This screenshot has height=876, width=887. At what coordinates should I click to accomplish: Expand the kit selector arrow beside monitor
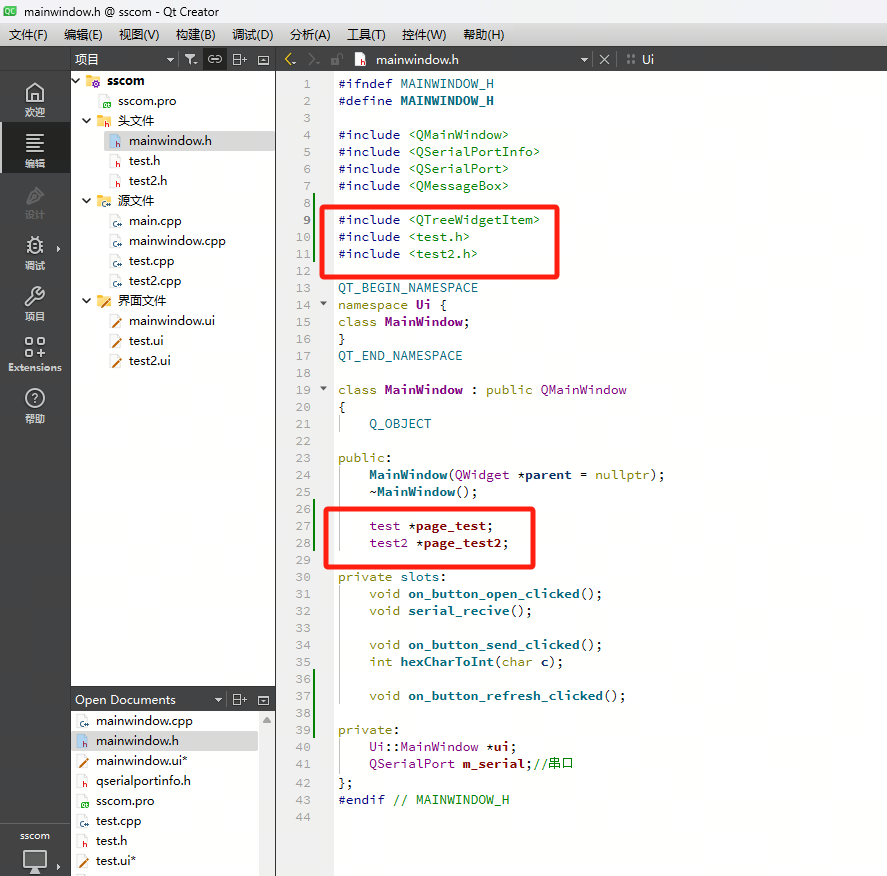58,866
